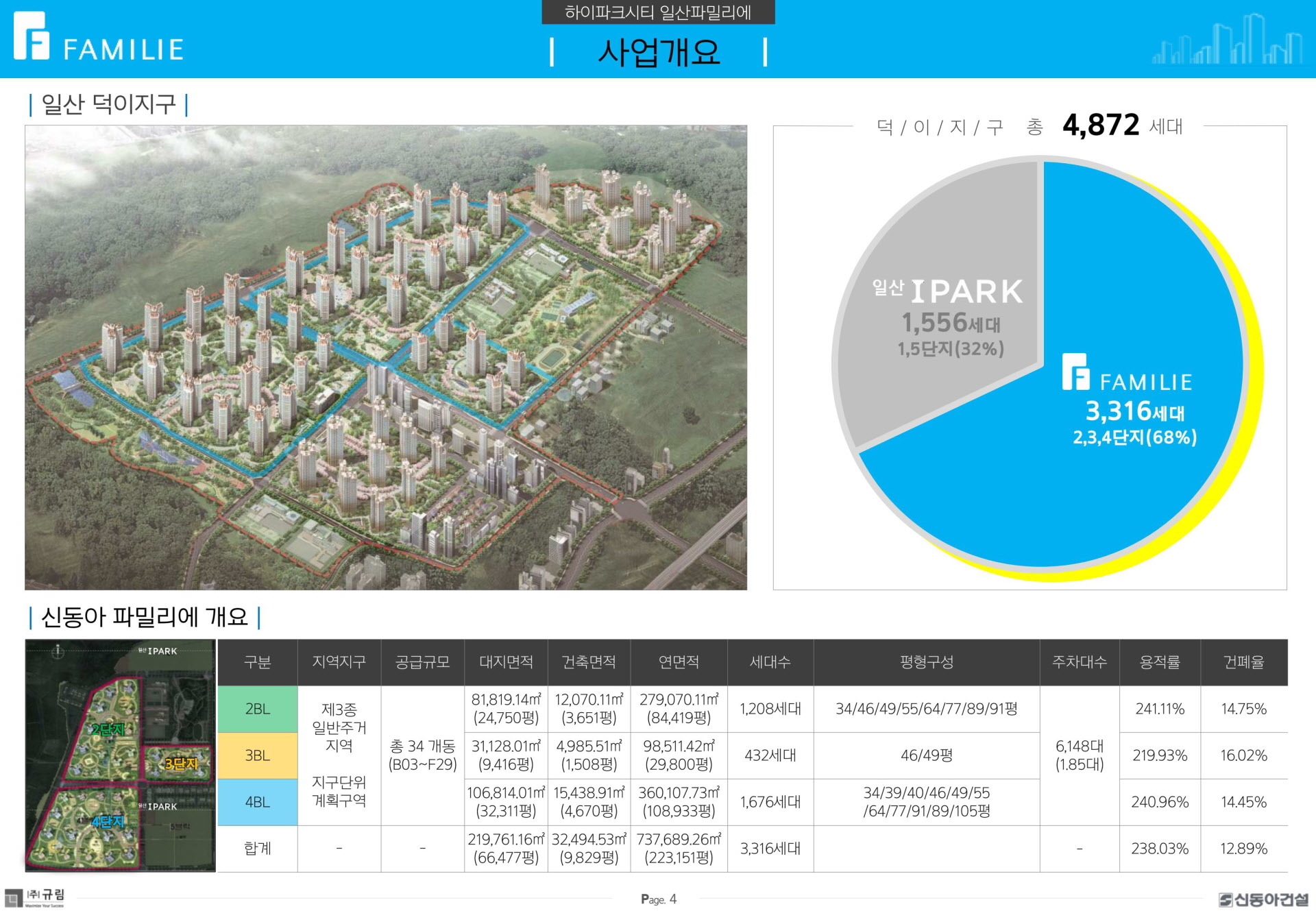Click the 하이파크시티 일산파밀리에 banner
This screenshot has width=1316, height=911.
tap(658, 12)
